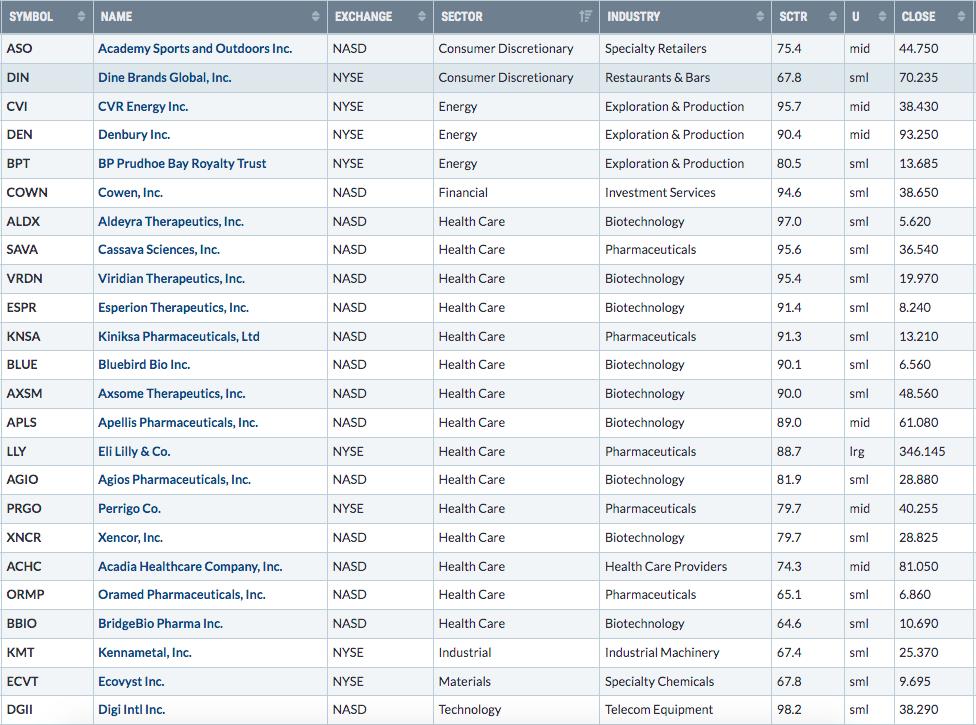The image size is (976, 725).
Task: Sort table by Symbol column arrows
Action: coord(81,17)
